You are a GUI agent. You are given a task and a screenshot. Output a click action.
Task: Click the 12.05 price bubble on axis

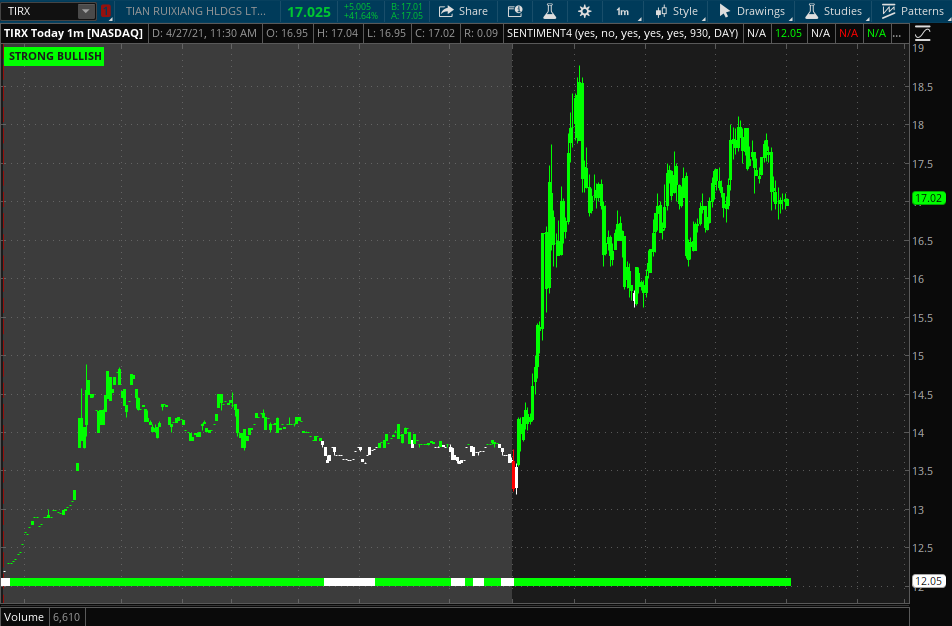928,581
